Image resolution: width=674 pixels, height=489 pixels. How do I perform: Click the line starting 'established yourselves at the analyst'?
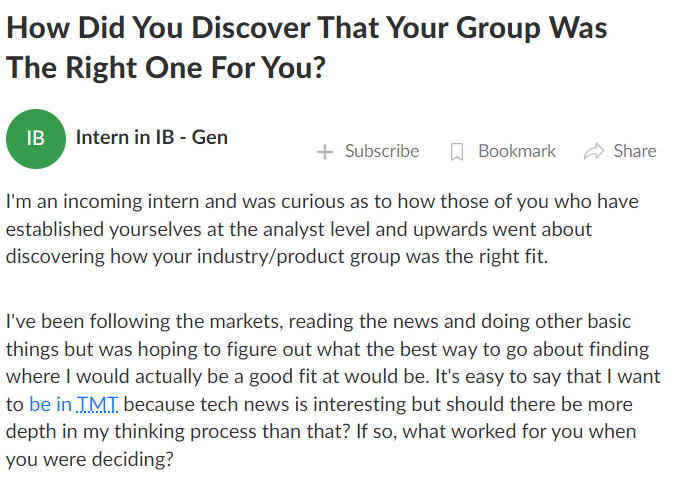click(299, 229)
